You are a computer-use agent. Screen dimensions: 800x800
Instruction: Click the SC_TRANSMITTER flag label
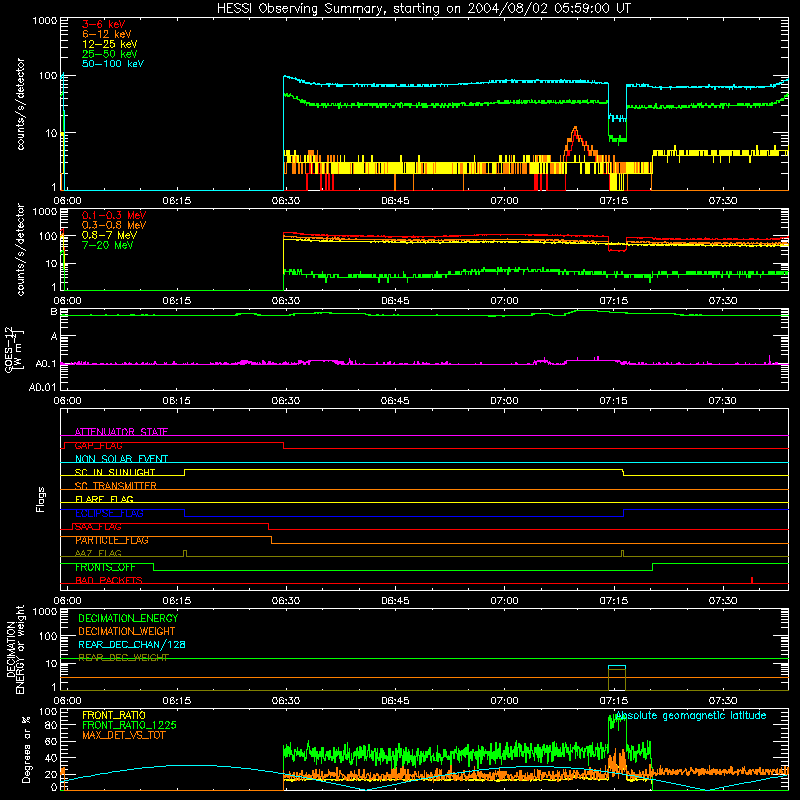tap(115, 486)
